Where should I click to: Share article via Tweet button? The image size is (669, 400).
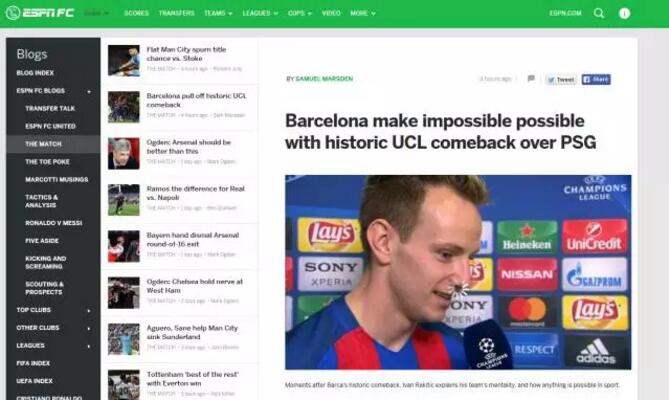coord(561,79)
